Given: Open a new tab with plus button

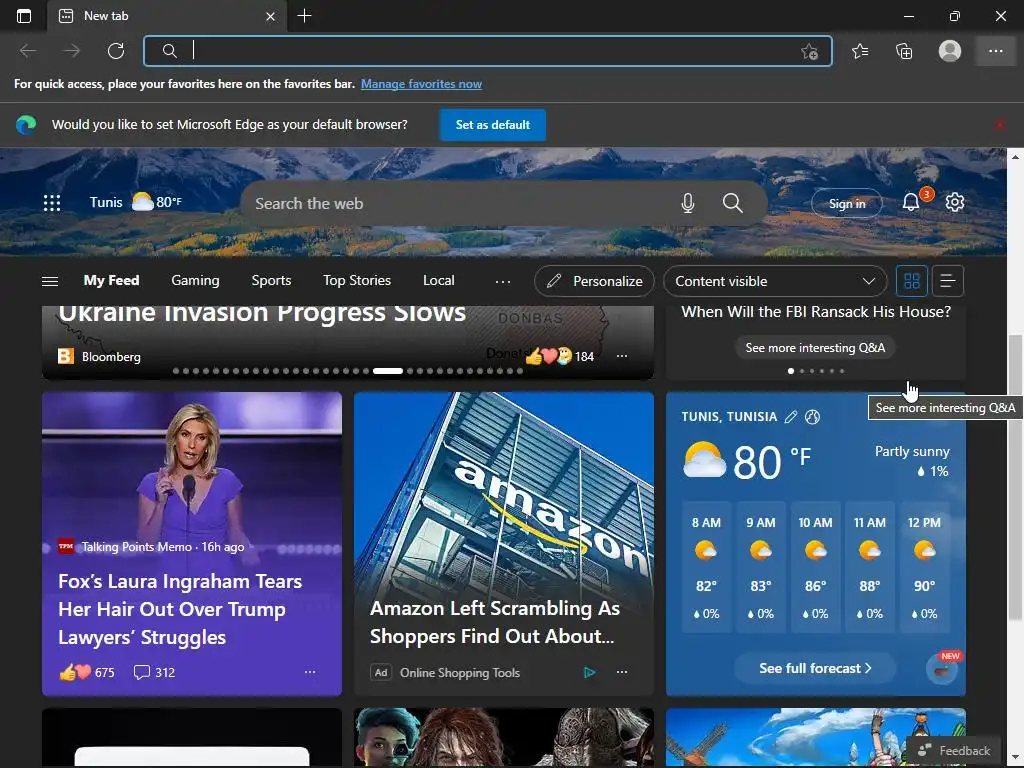Looking at the screenshot, I should (304, 16).
